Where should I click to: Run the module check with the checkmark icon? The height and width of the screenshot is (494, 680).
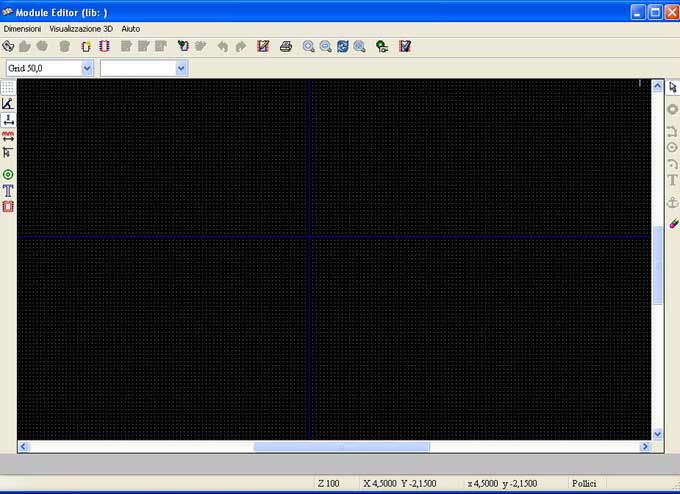405,46
